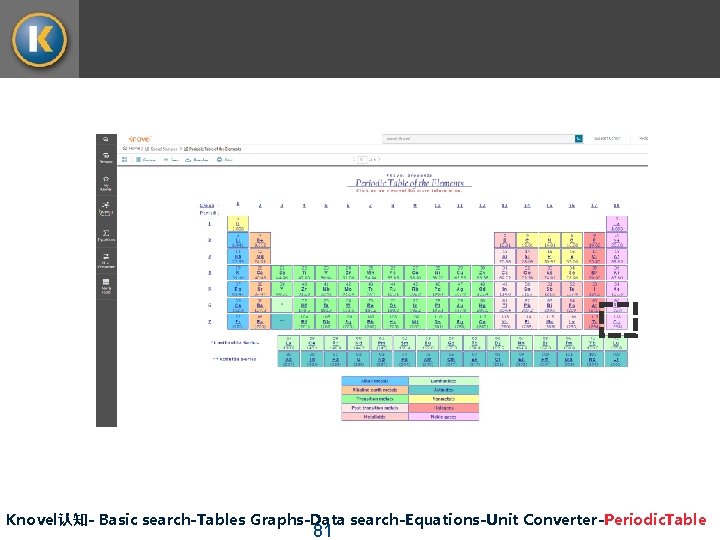Select the helium (He) element cell
720x540 pixels.
click(x=617, y=224)
